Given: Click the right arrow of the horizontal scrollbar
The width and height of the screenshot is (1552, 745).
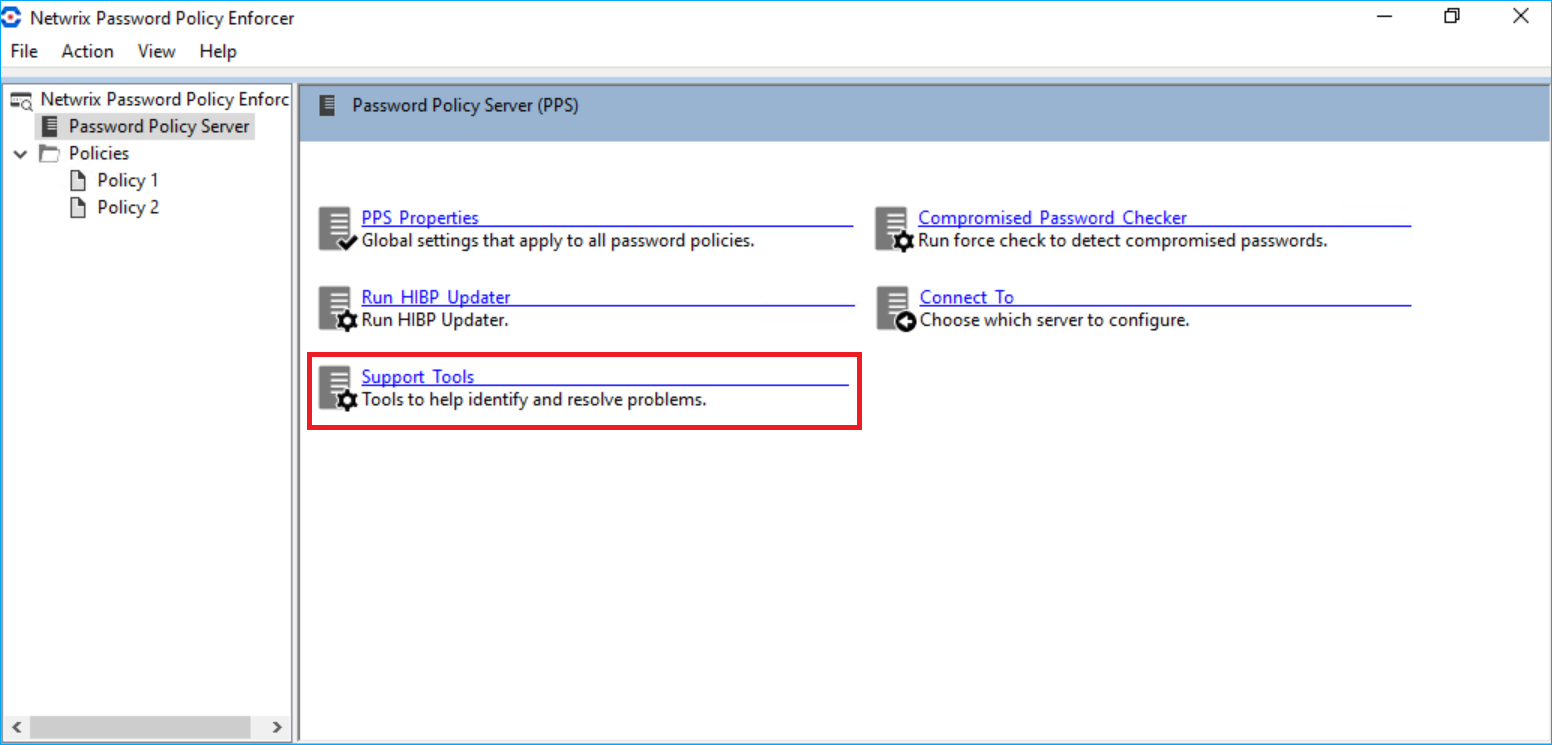Looking at the screenshot, I should tap(277, 727).
